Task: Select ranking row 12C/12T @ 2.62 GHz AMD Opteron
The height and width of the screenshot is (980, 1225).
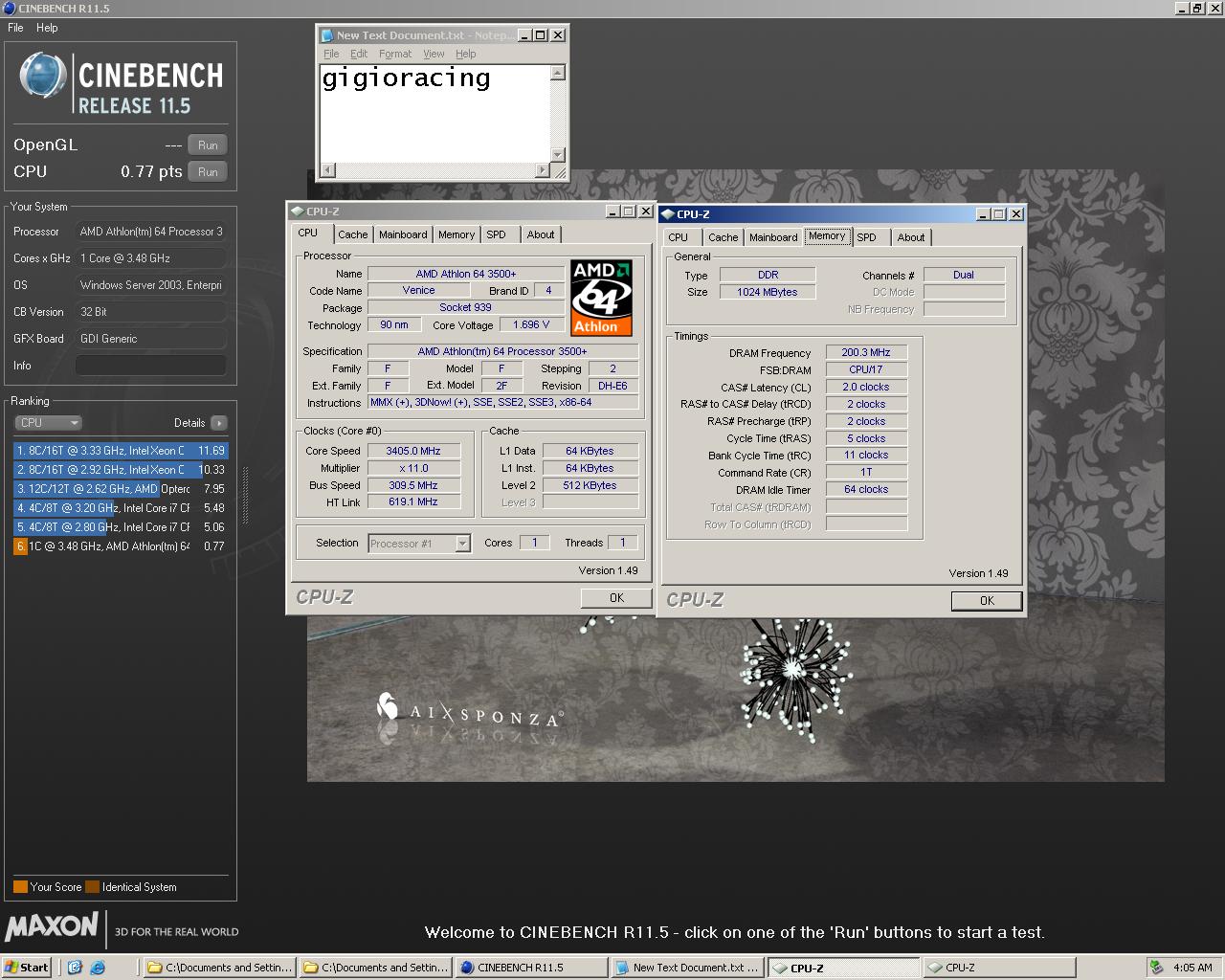Action: coord(121,489)
